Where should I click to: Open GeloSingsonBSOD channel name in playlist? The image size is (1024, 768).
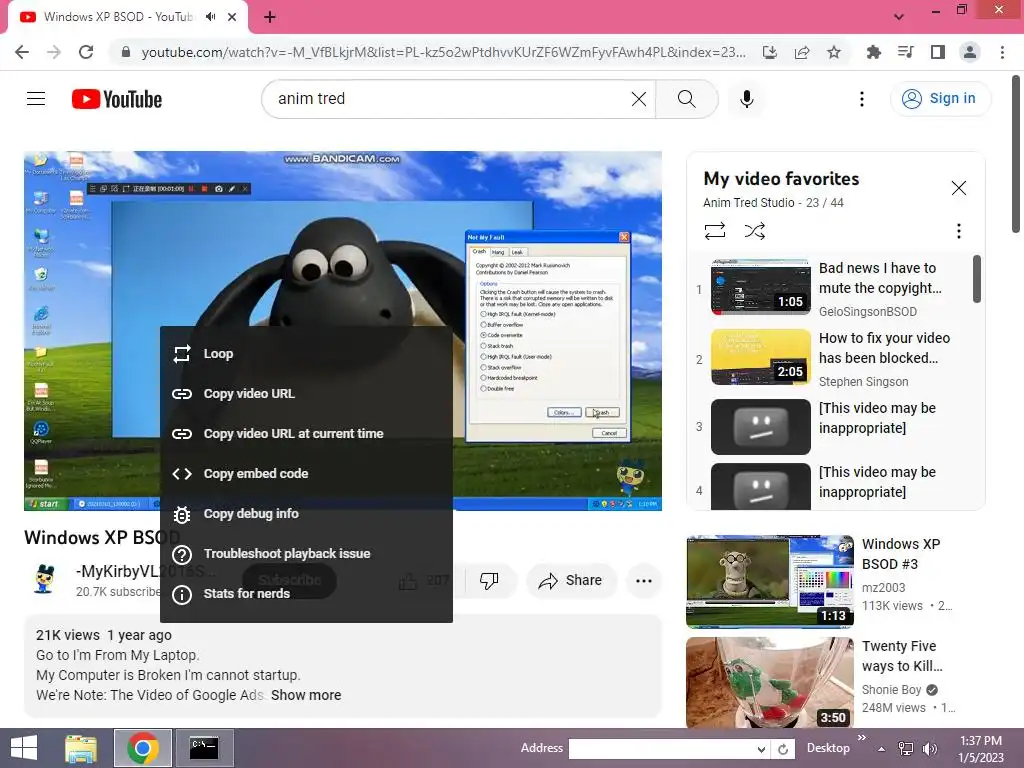[x=868, y=312]
